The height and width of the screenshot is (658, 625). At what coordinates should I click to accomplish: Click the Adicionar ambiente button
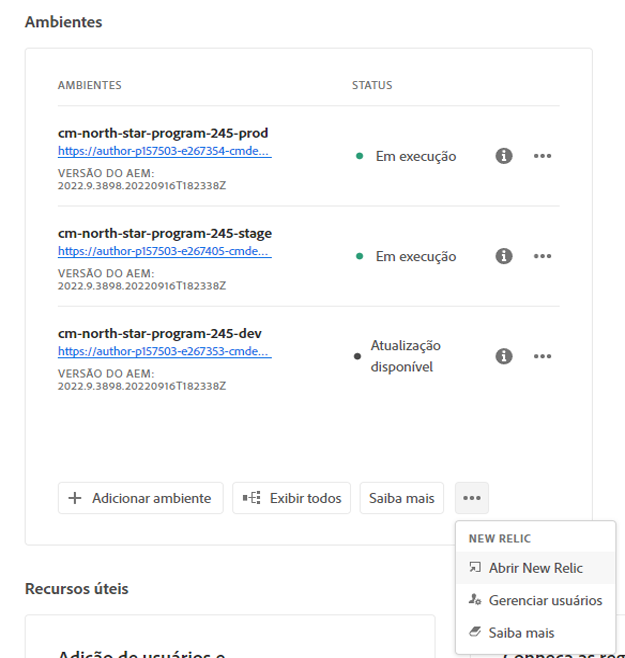click(141, 498)
